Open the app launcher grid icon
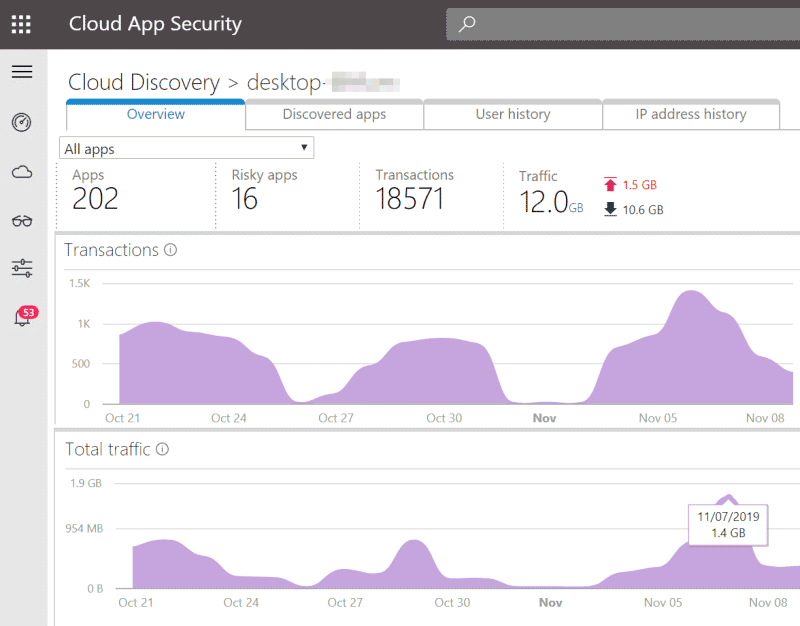The width and height of the screenshot is (800, 626). point(21,24)
